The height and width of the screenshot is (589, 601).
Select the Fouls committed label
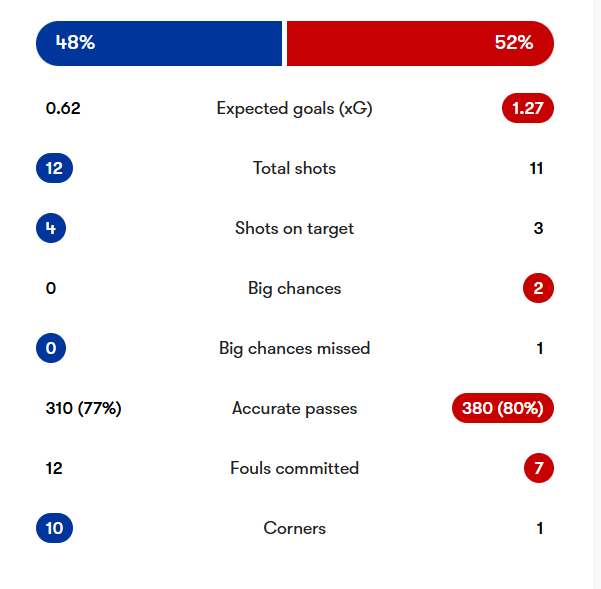(294, 468)
